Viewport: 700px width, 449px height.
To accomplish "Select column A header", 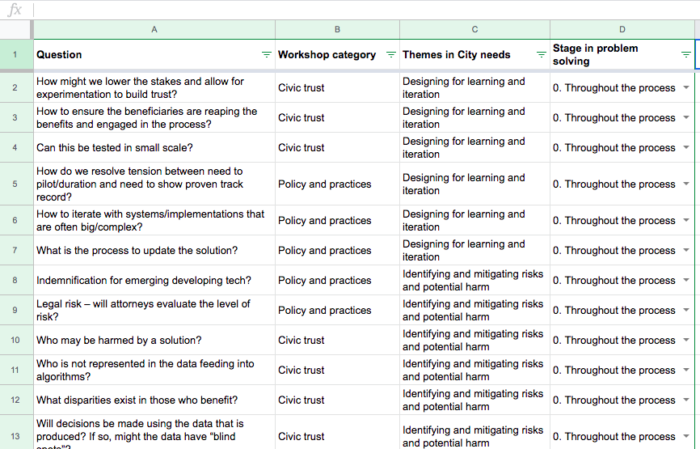I will [x=154, y=29].
